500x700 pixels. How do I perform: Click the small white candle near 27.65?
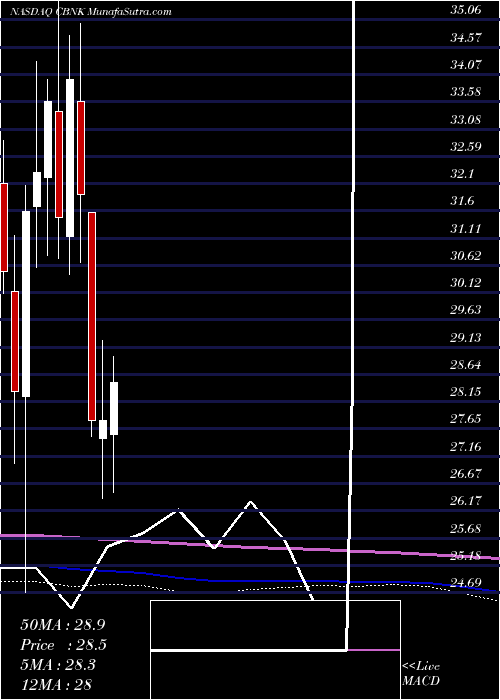click(x=103, y=429)
